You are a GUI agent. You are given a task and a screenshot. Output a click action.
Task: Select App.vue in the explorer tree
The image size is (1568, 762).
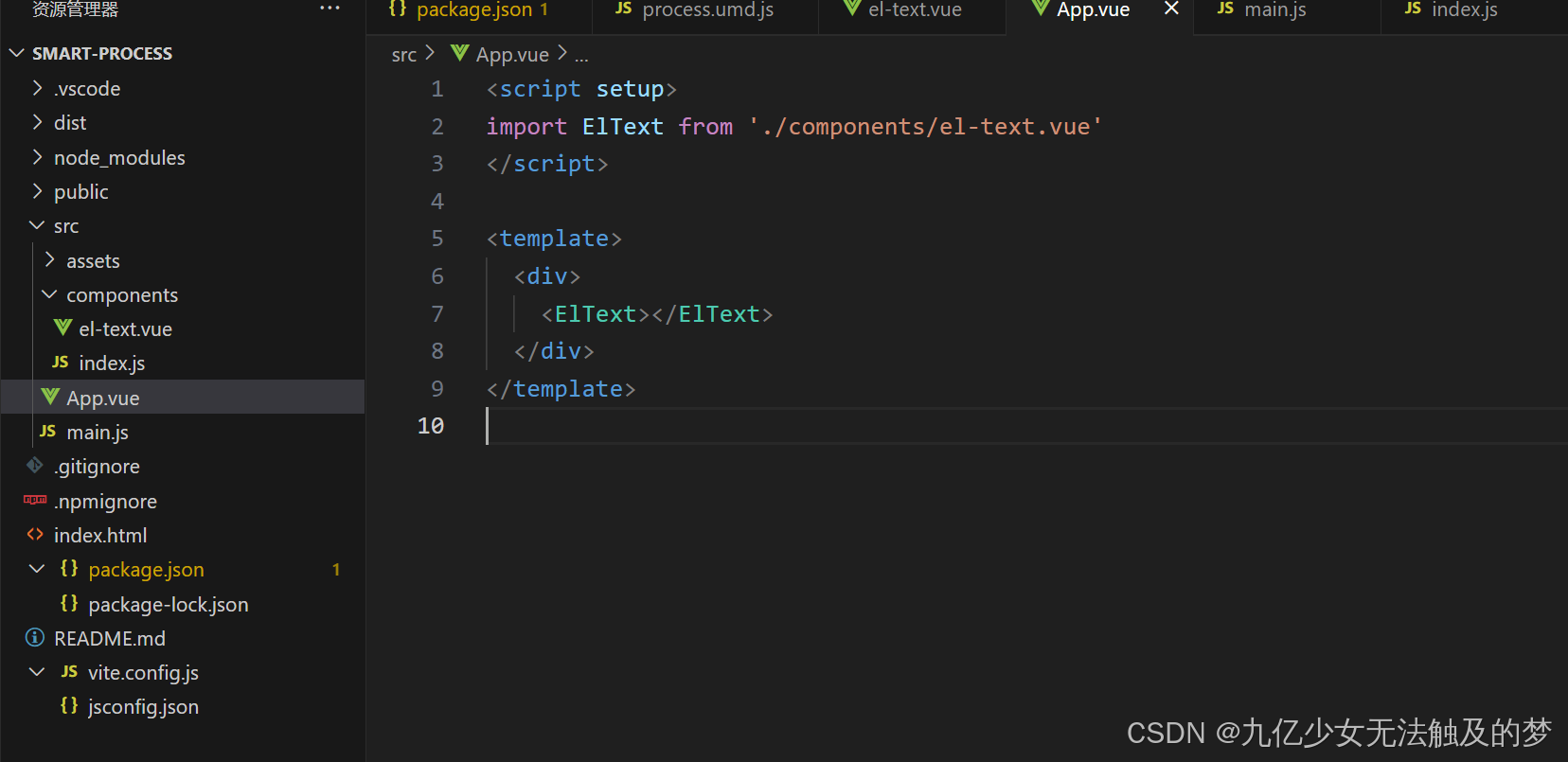tap(183, 398)
